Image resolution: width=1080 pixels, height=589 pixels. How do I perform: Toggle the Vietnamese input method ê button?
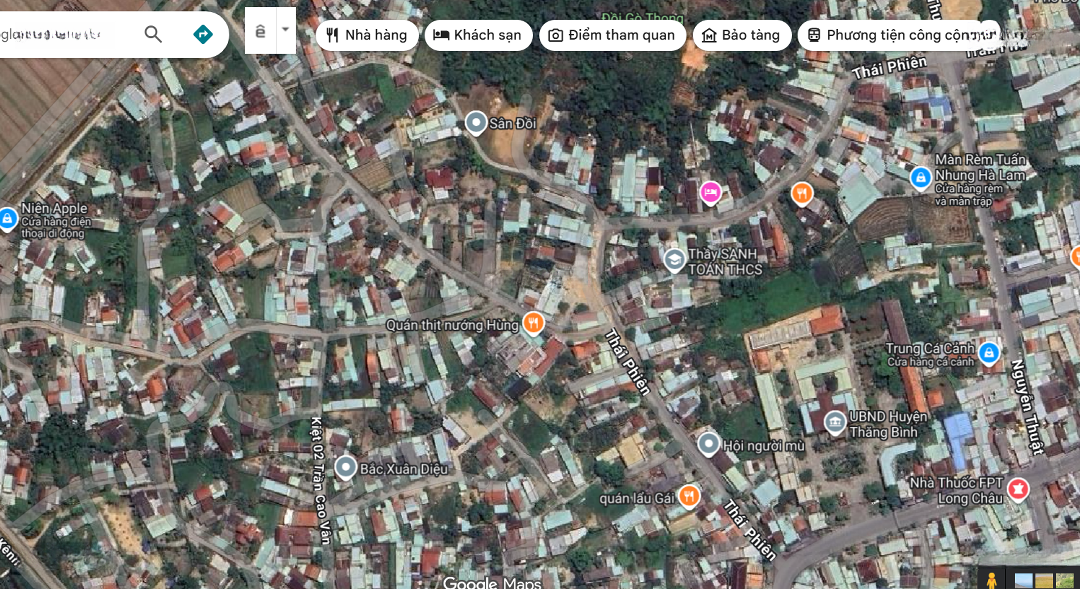pyautogui.click(x=260, y=31)
